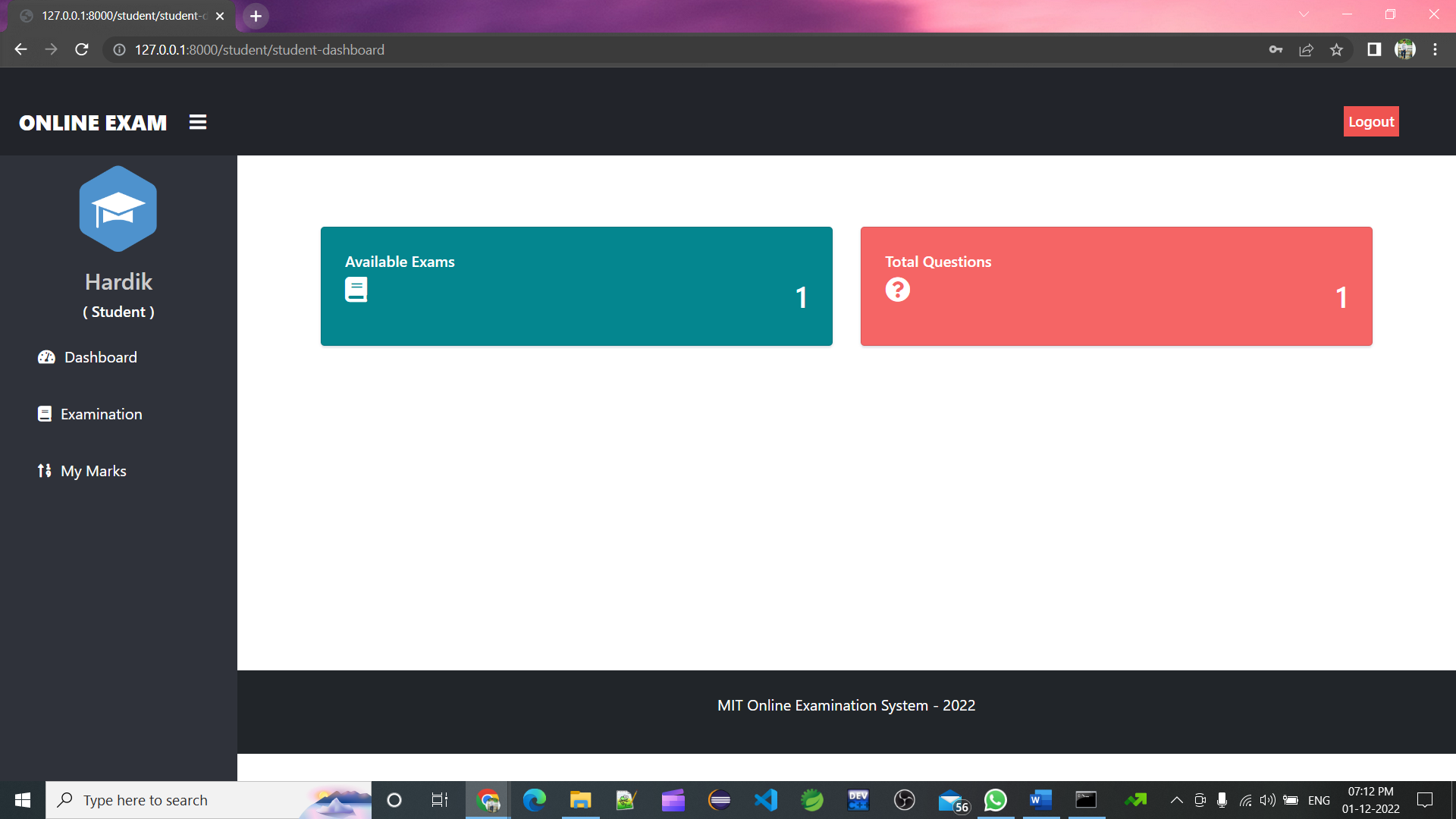Click the MIT Online Examination System footer text

pos(846,705)
